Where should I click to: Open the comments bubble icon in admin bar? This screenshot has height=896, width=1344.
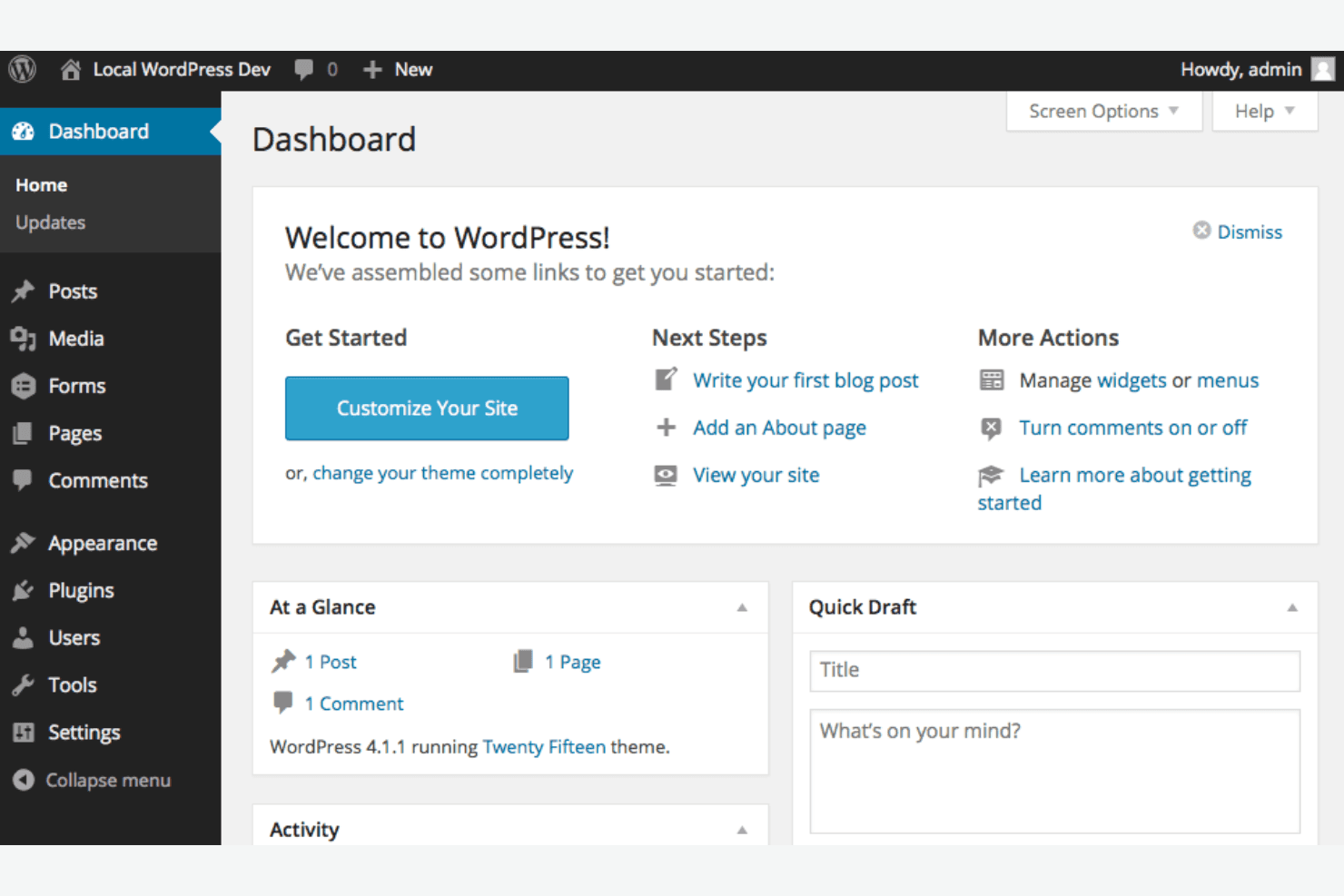(x=304, y=70)
